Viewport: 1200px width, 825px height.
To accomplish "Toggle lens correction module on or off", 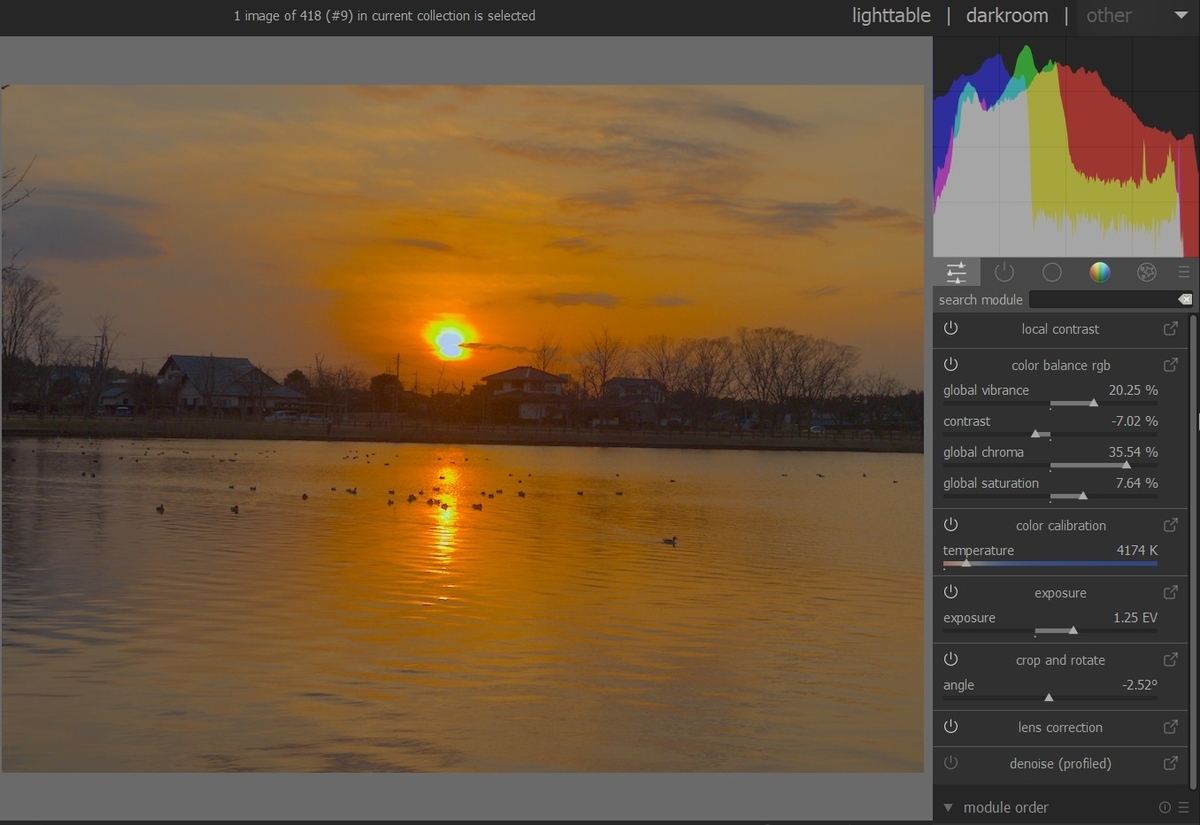I will click(x=951, y=726).
